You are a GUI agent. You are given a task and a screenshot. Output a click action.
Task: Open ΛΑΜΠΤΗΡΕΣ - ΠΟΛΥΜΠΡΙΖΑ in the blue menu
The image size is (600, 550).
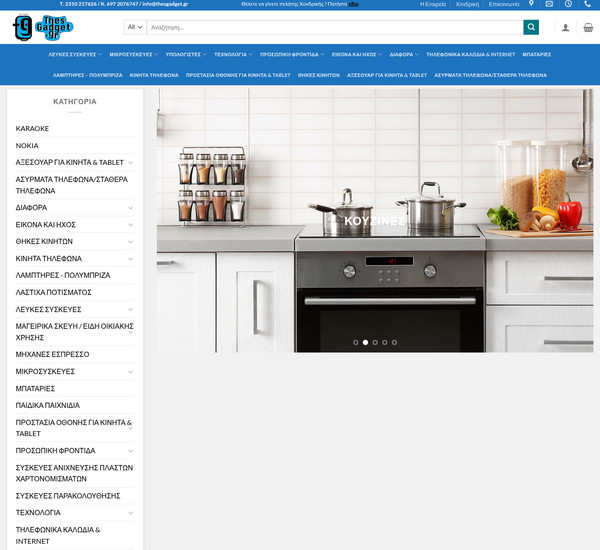pyautogui.click(x=88, y=75)
